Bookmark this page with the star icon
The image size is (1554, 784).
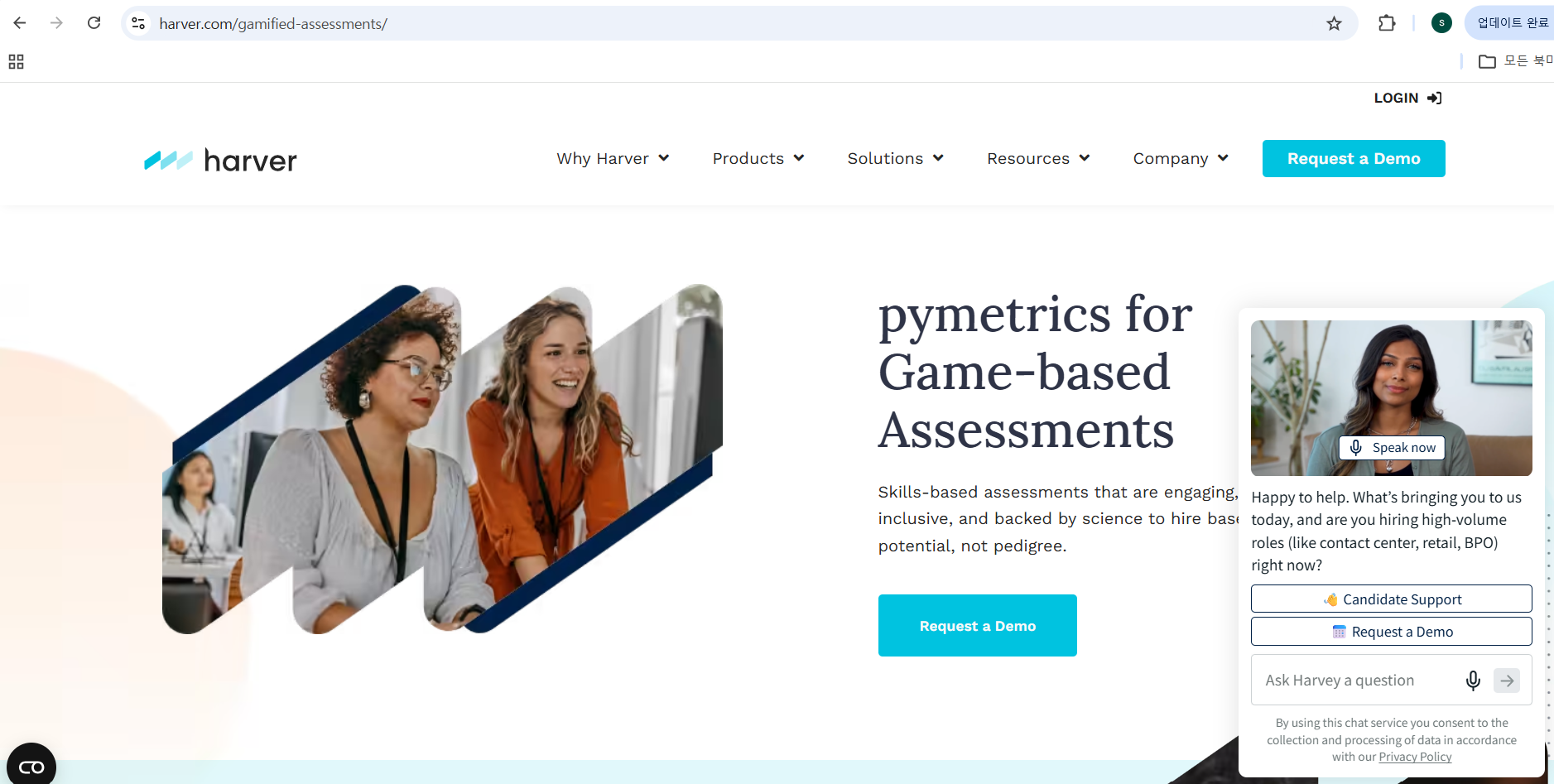click(1334, 23)
